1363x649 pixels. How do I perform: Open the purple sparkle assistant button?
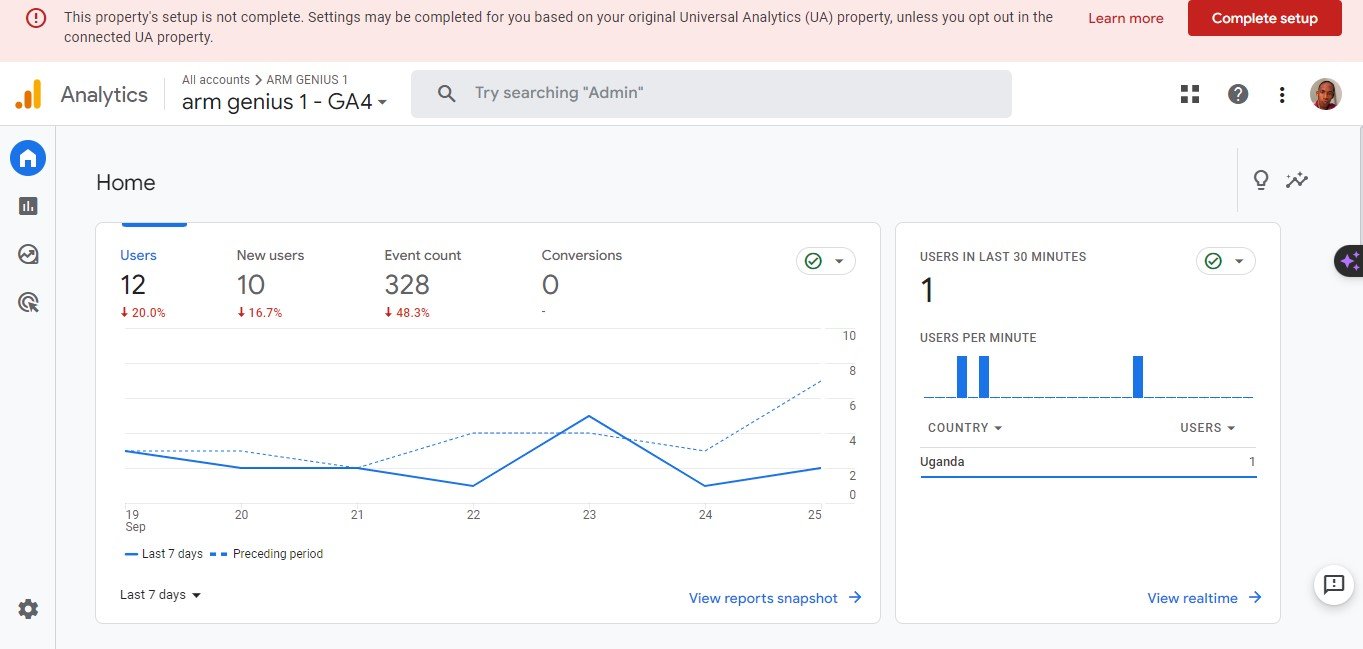(1349, 261)
